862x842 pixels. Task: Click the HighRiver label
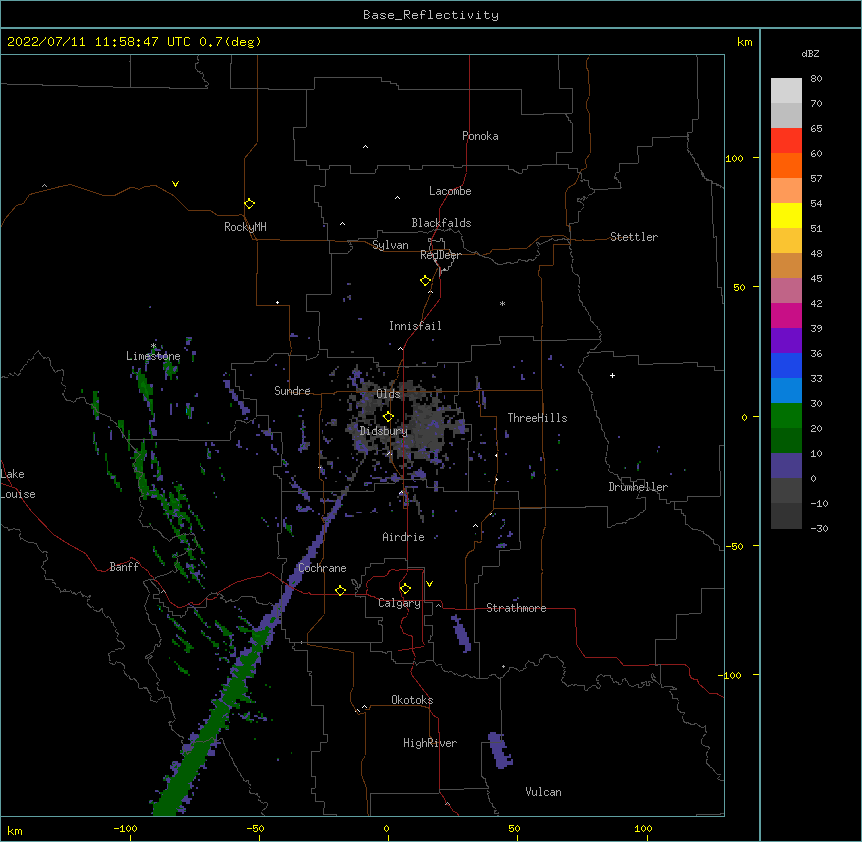430,743
